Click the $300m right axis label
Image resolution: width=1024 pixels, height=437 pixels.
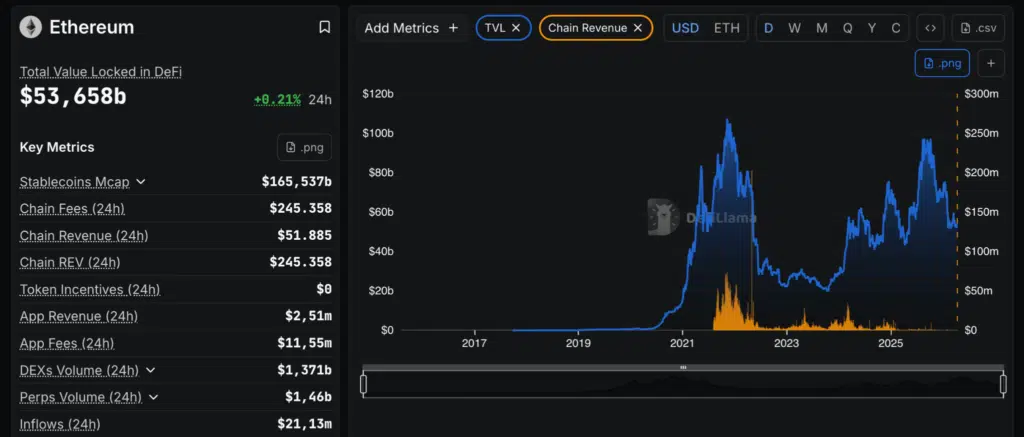click(982, 94)
